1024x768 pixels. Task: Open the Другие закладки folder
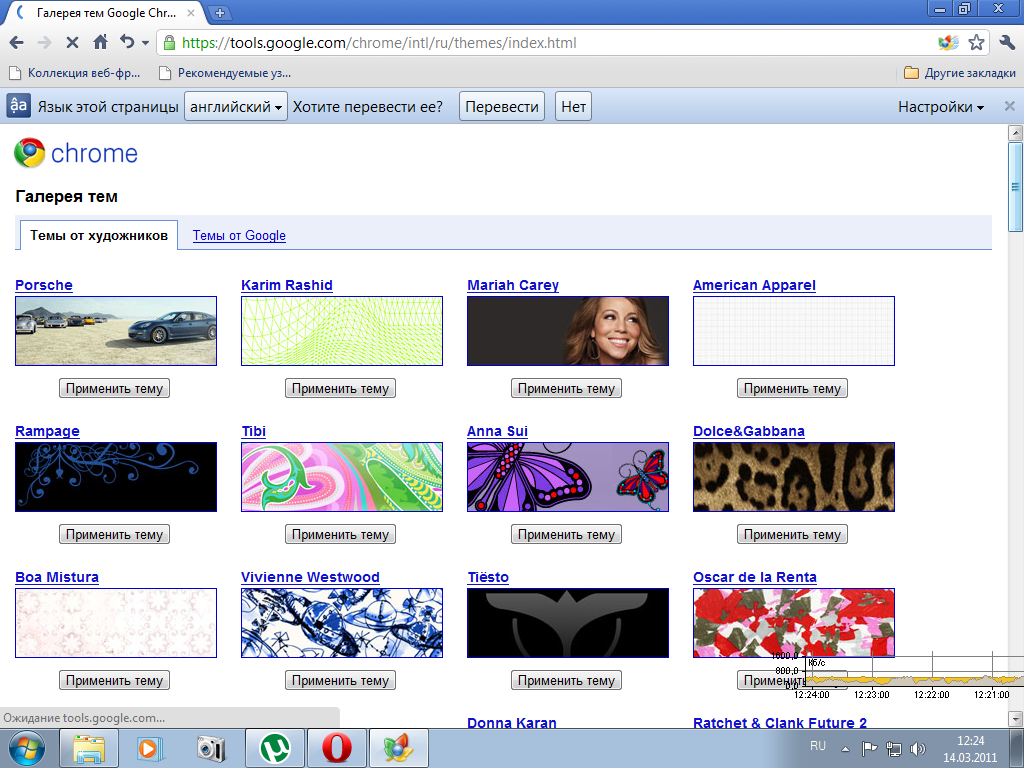pos(959,73)
